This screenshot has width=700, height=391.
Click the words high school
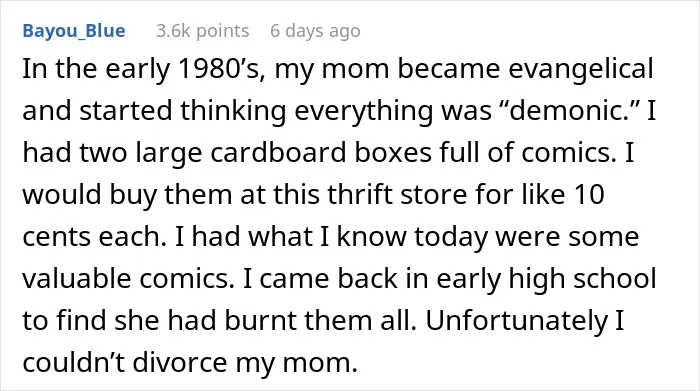pyautogui.click(x=582, y=279)
